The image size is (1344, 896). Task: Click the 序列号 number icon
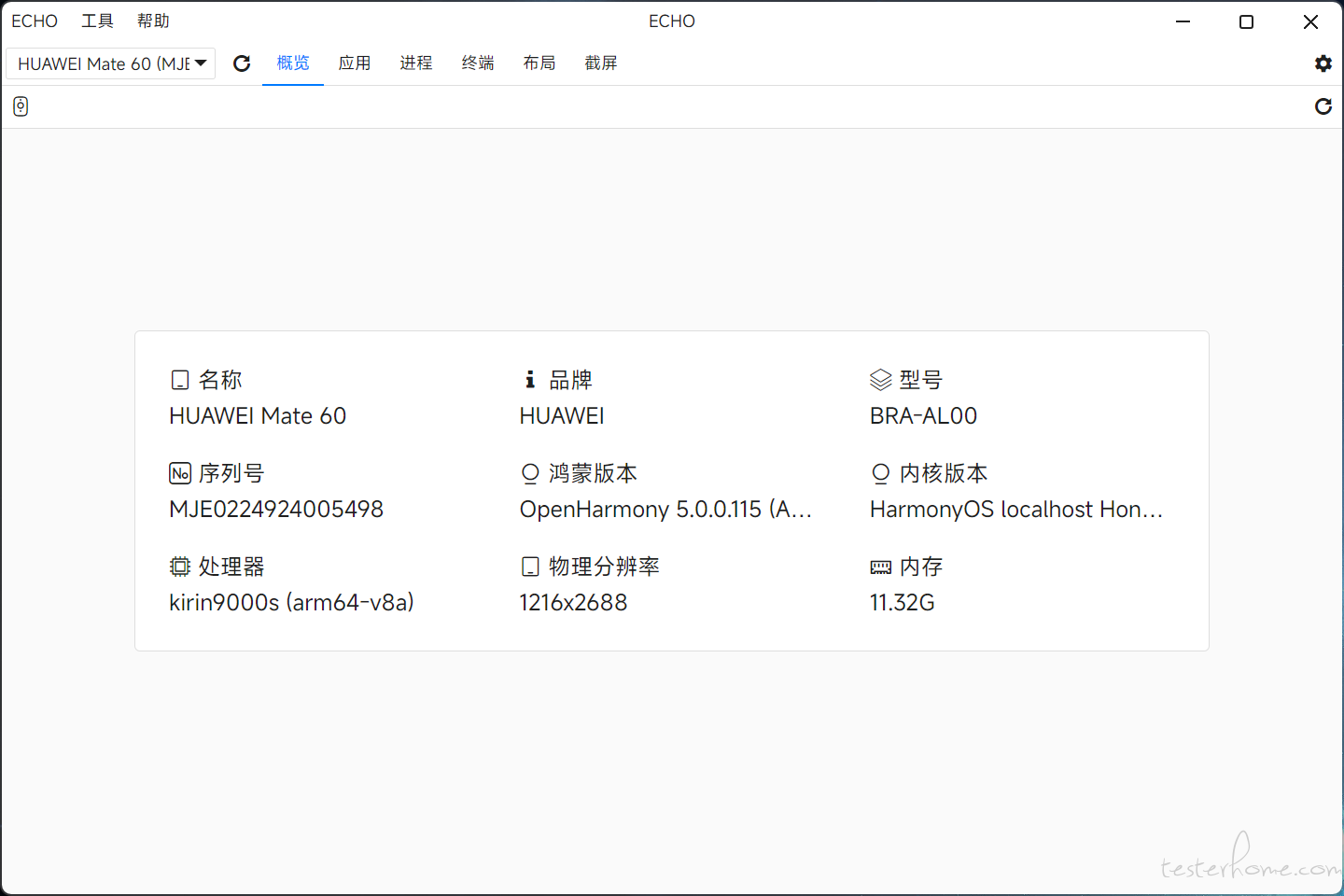[180, 473]
